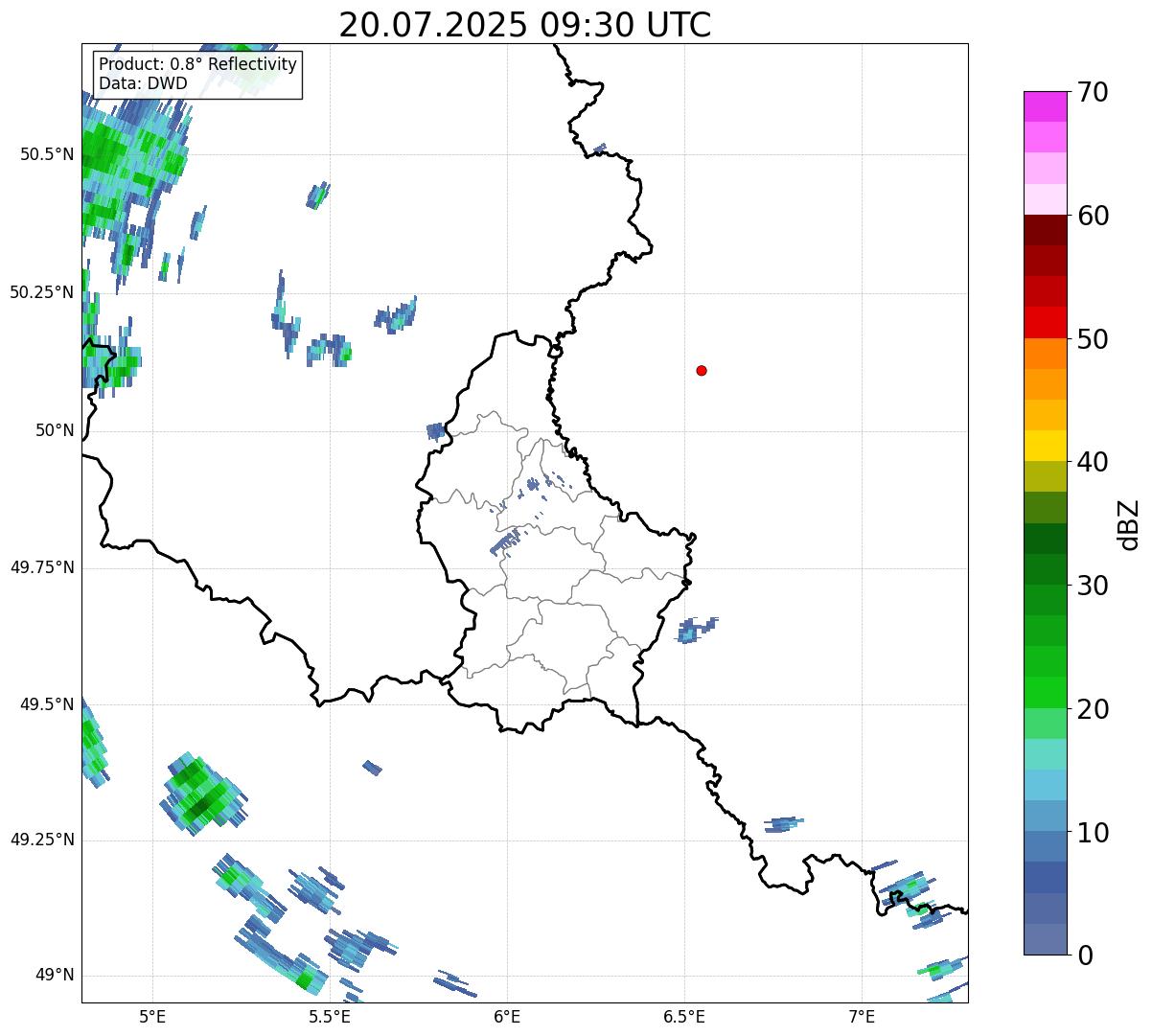Click the 50.25°N latitude tick label

click(x=41, y=292)
